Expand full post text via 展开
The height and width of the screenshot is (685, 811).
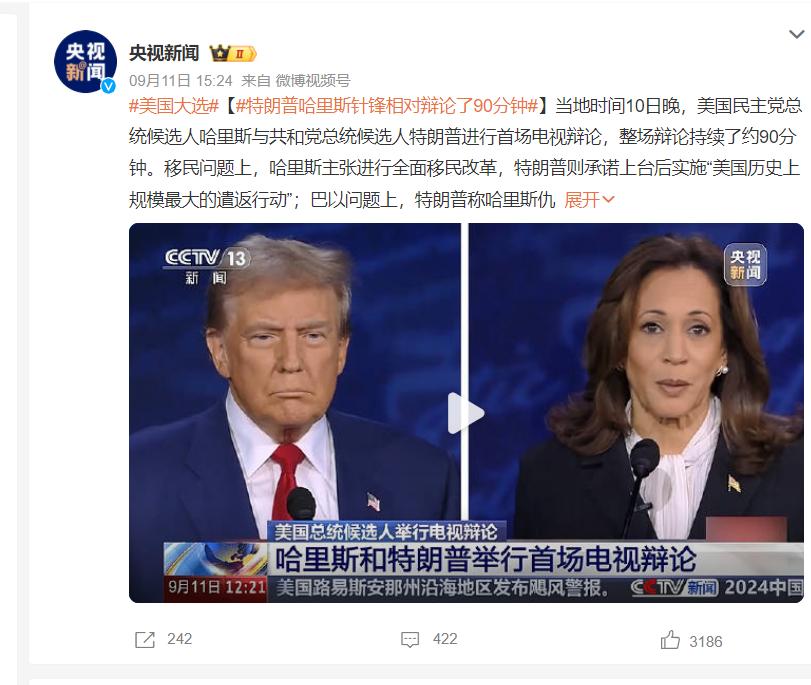(x=582, y=200)
